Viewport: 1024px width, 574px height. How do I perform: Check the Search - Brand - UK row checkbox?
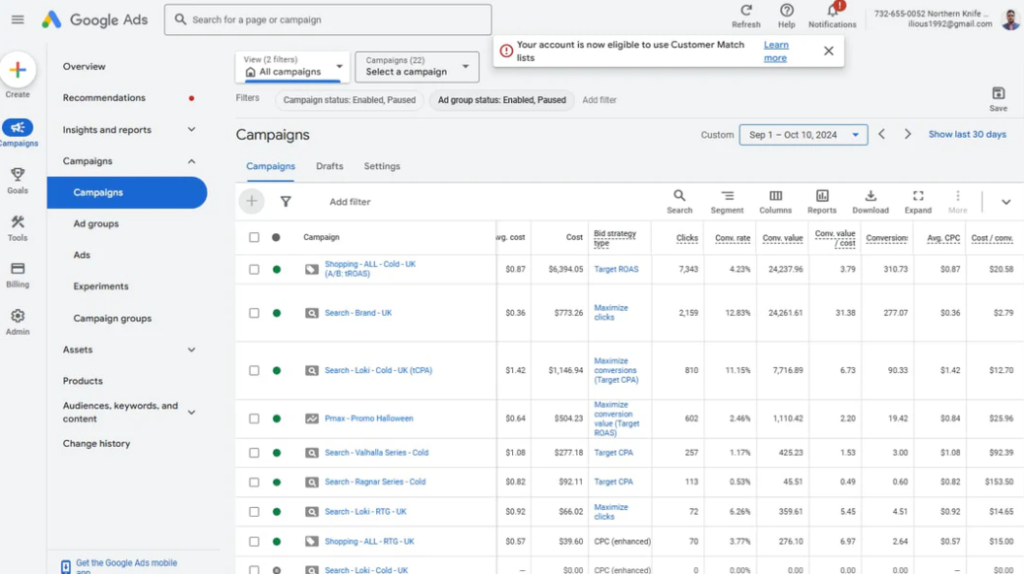tap(254, 313)
